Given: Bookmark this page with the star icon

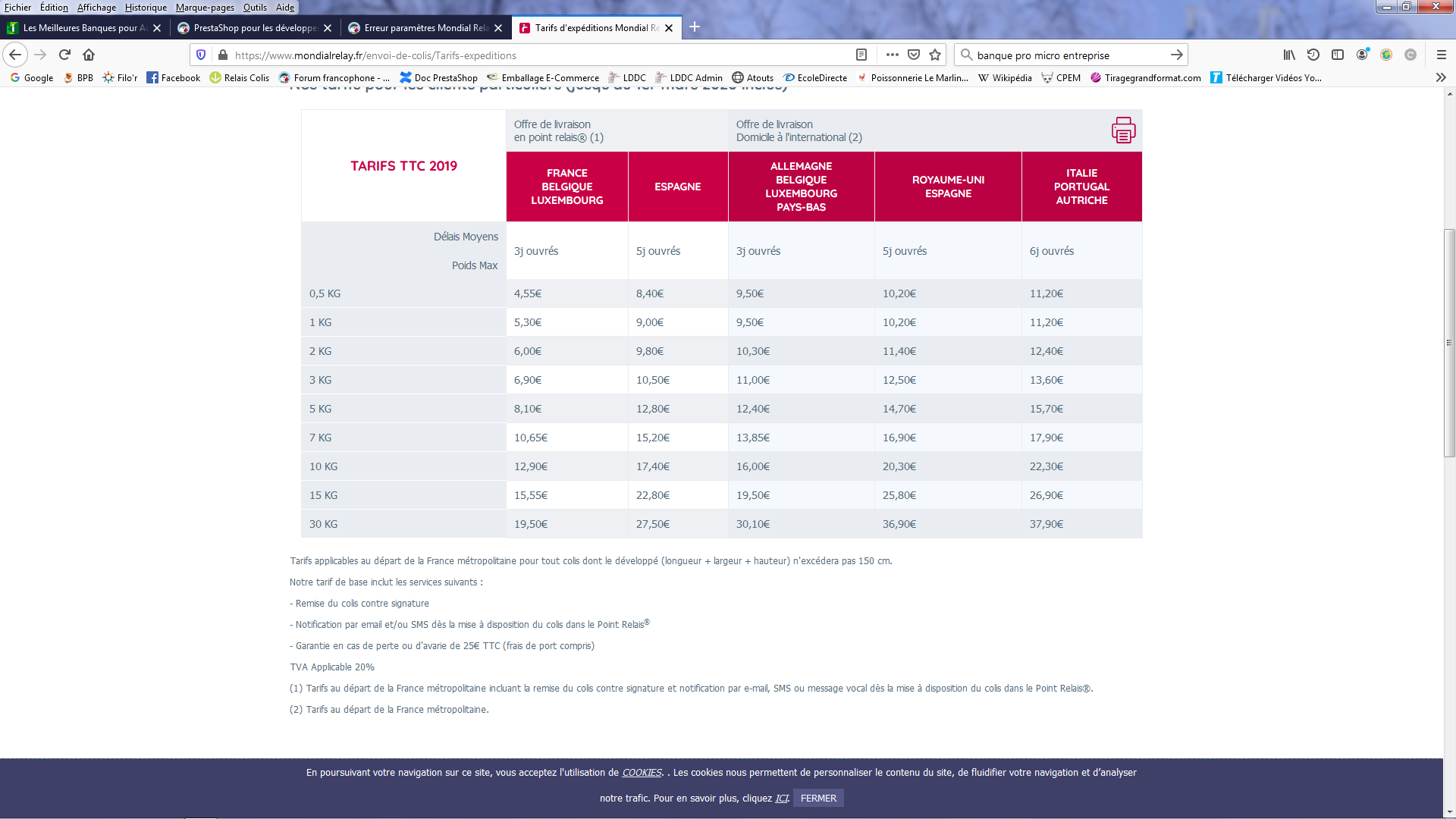Looking at the screenshot, I should [x=935, y=55].
